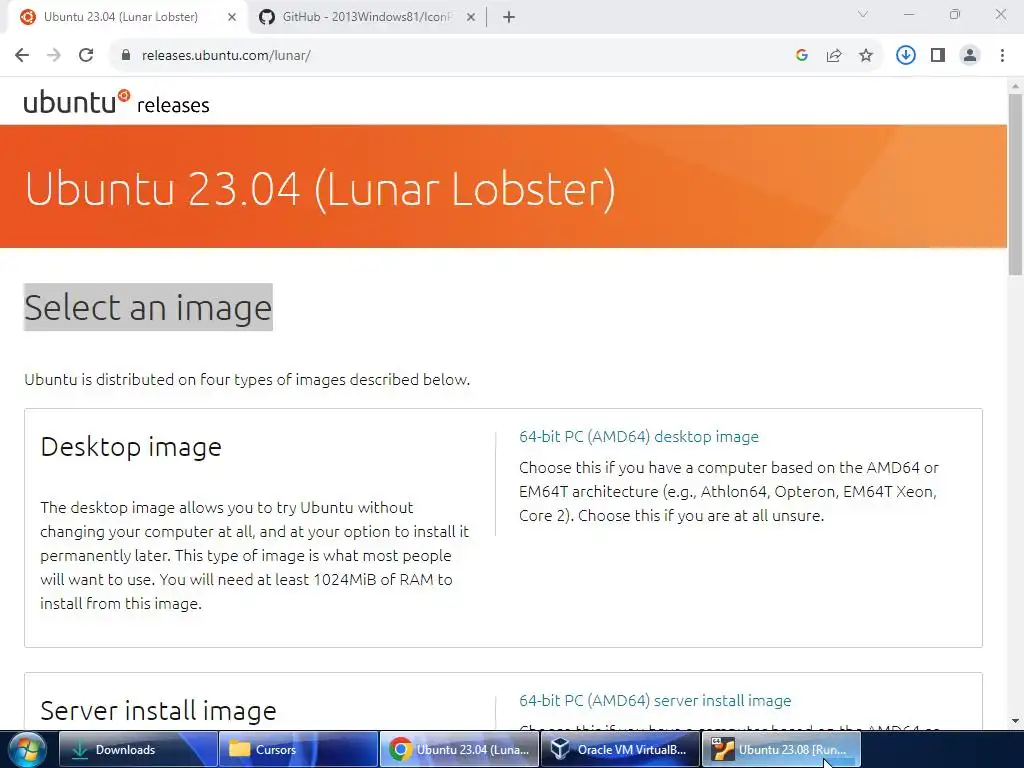Click the Select an image heading
Image resolution: width=1024 pixels, height=768 pixels.
[148, 308]
